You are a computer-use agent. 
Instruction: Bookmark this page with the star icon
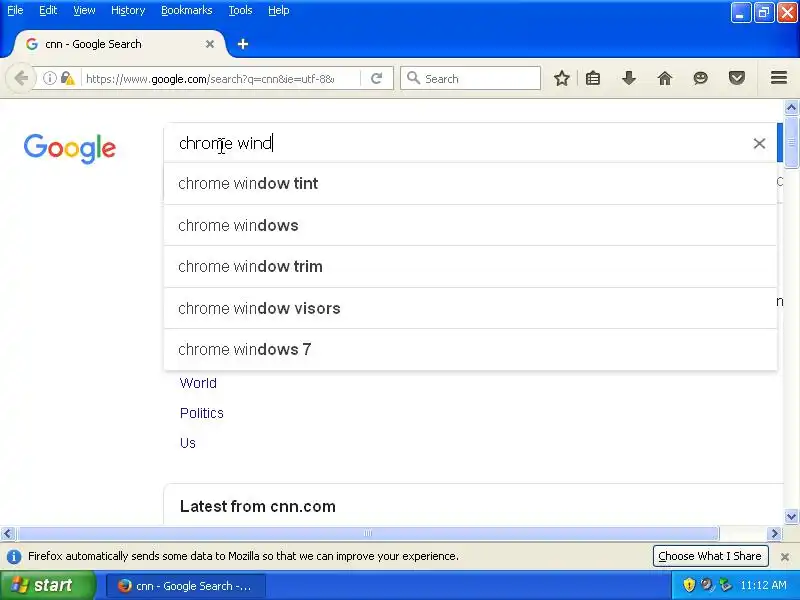click(562, 79)
